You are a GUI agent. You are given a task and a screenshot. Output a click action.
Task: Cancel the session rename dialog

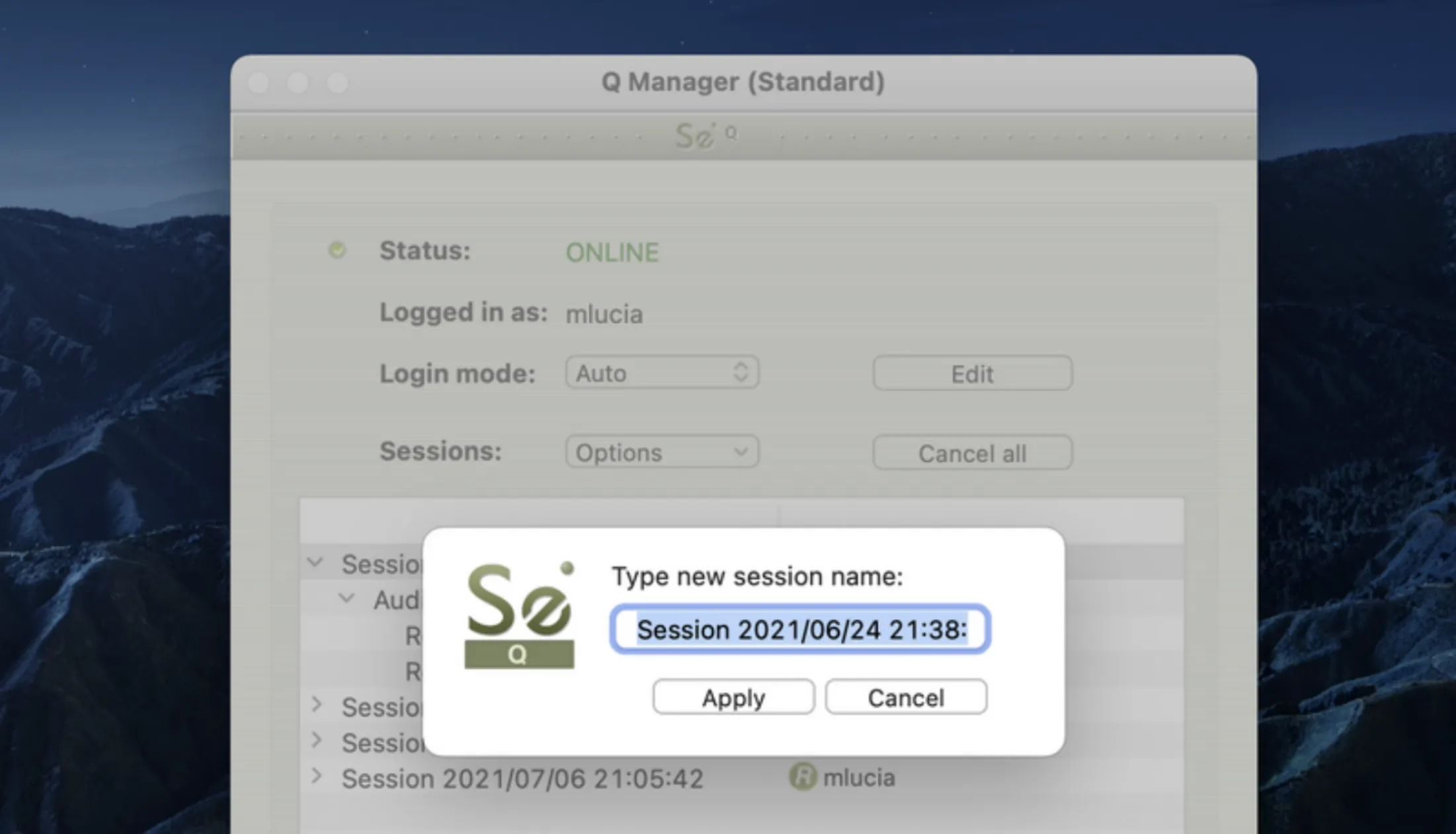click(906, 697)
